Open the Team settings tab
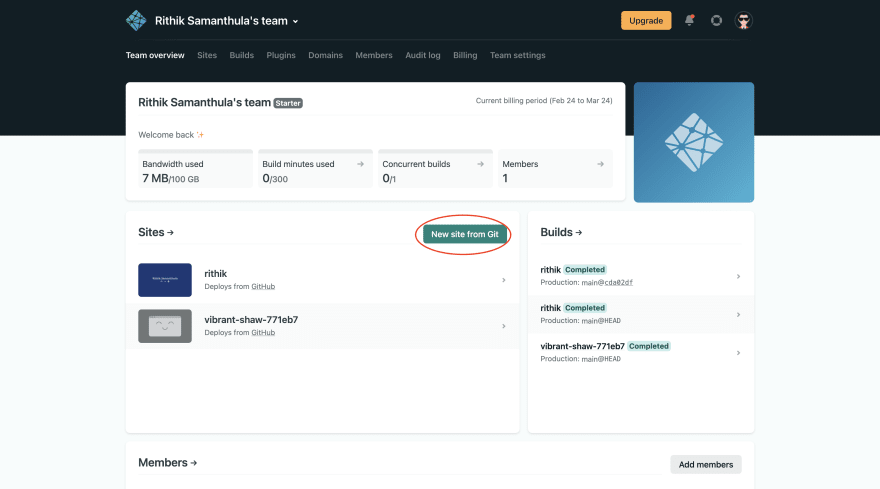880x489 pixels. click(517, 55)
